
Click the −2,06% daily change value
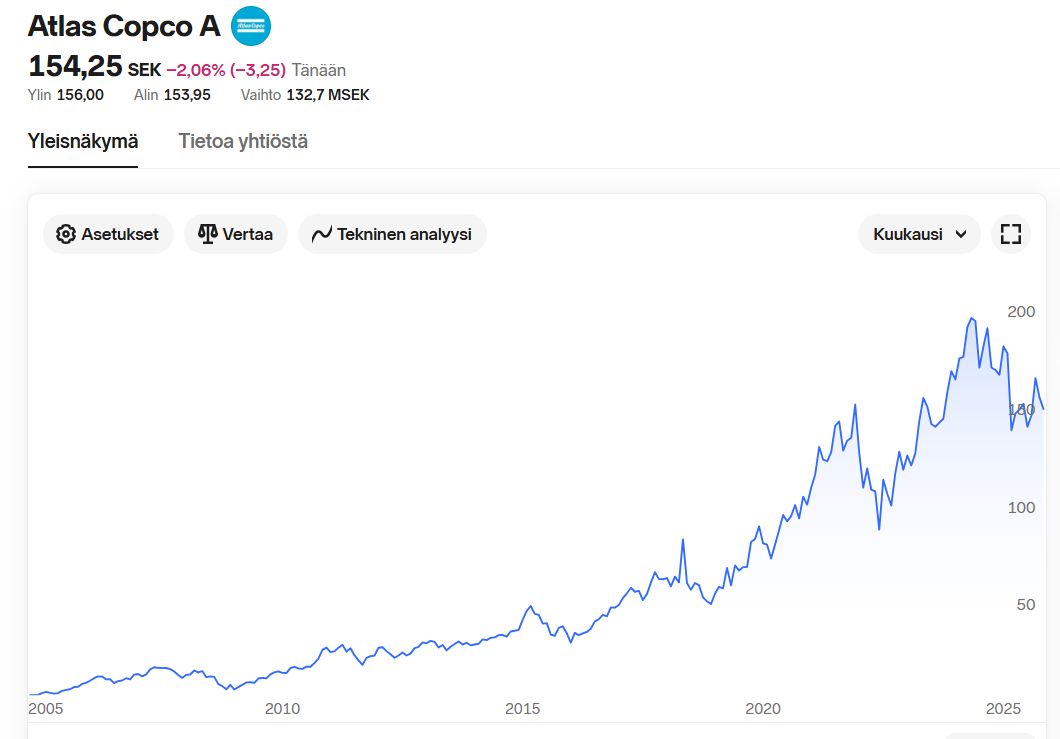196,70
